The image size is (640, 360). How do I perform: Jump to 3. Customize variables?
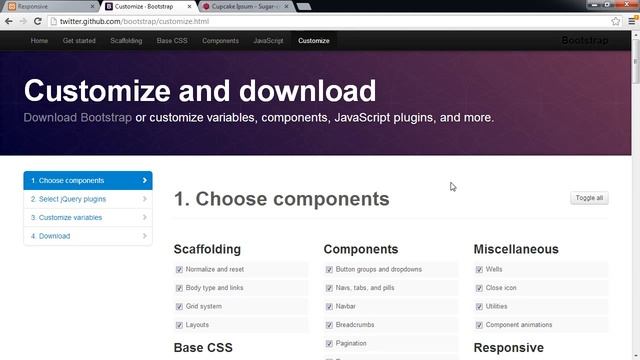point(88,218)
